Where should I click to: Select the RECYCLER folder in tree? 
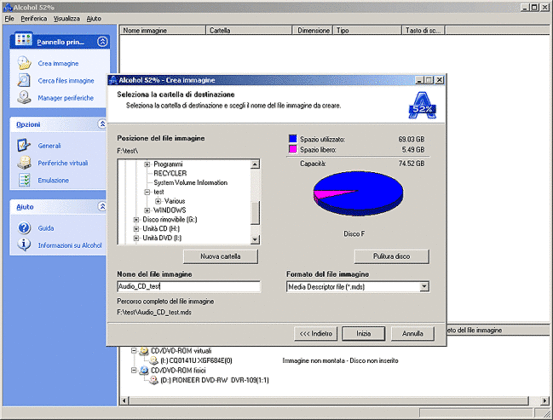click(170, 173)
